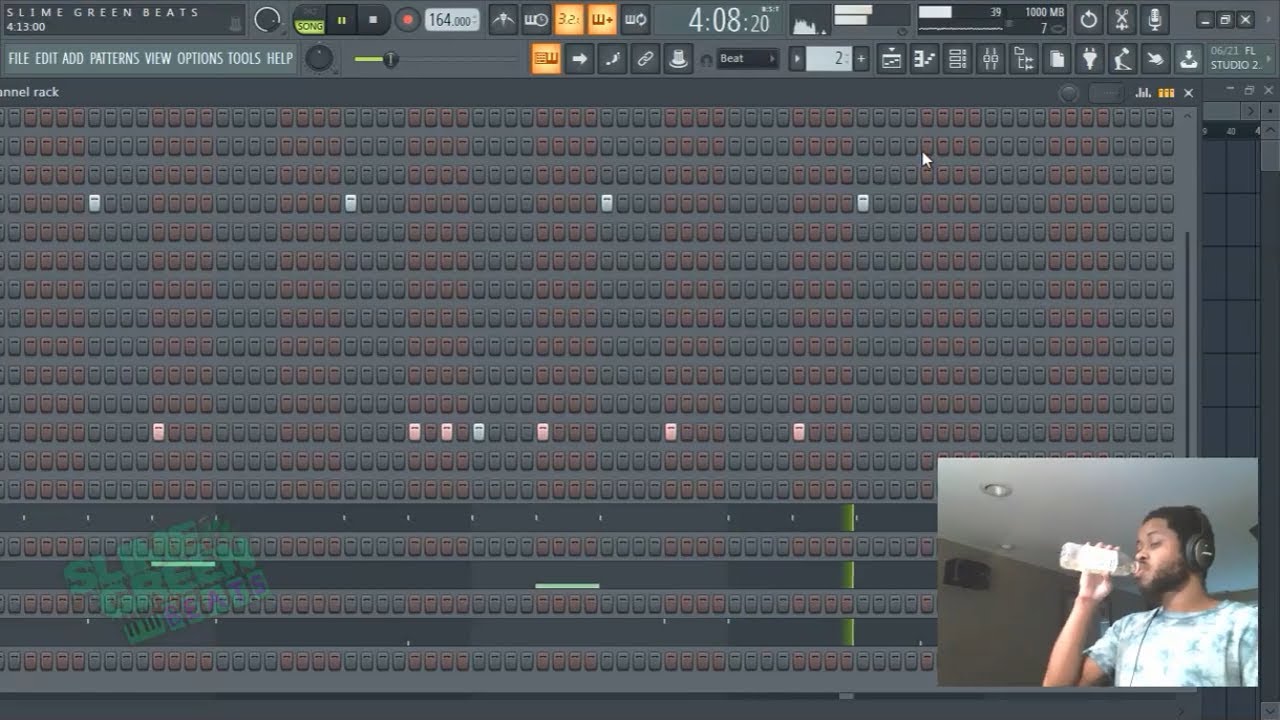Click the pattern number 2 box
This screenshot has height=720, width=1280.
tap(829, 59)
